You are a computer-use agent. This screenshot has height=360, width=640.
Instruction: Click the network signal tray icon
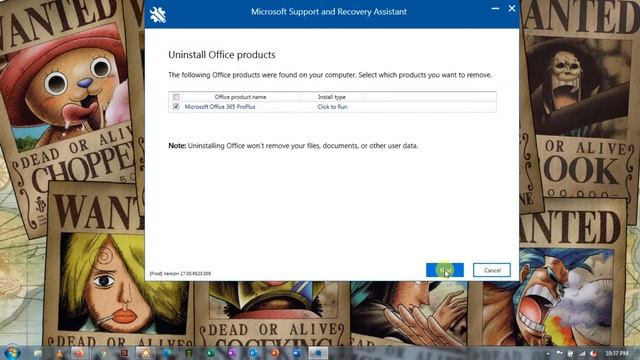[x=582, y=353]
